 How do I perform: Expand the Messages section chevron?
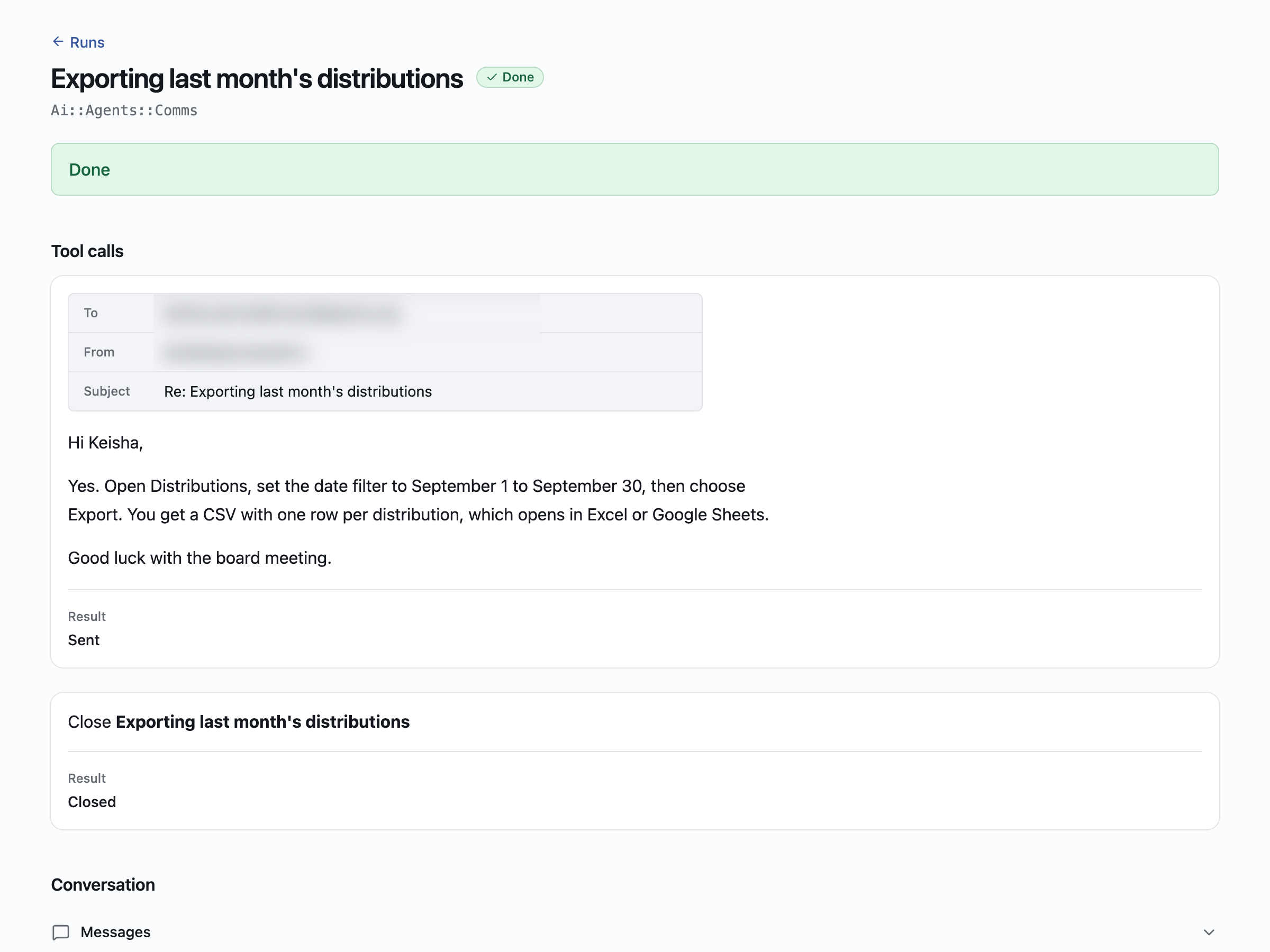1209,932
